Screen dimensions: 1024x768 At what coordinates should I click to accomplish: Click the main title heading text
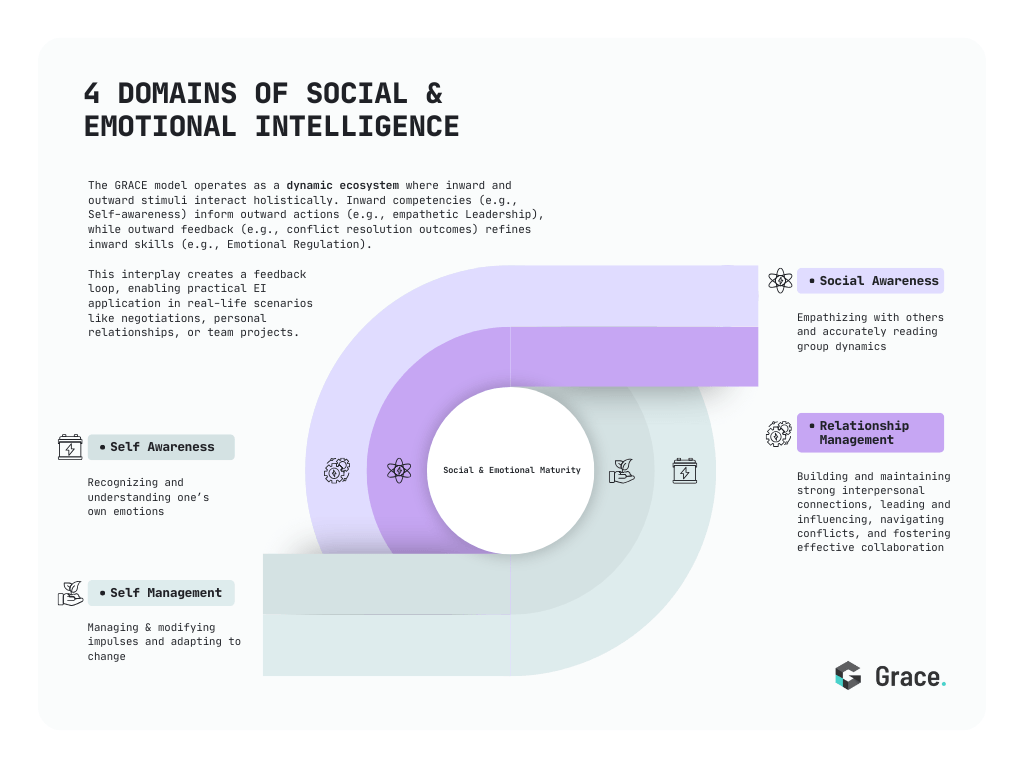272,110
